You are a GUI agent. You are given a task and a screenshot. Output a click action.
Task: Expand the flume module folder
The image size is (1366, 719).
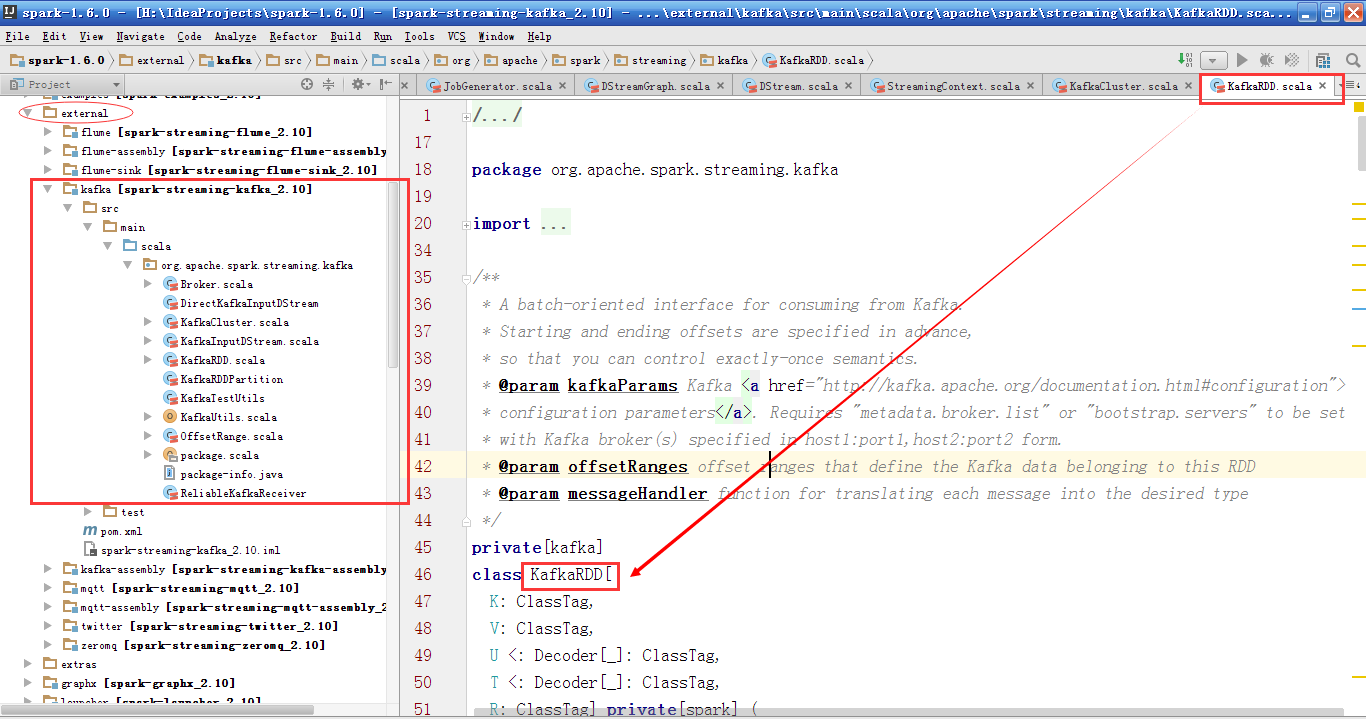tap(48, 132)
